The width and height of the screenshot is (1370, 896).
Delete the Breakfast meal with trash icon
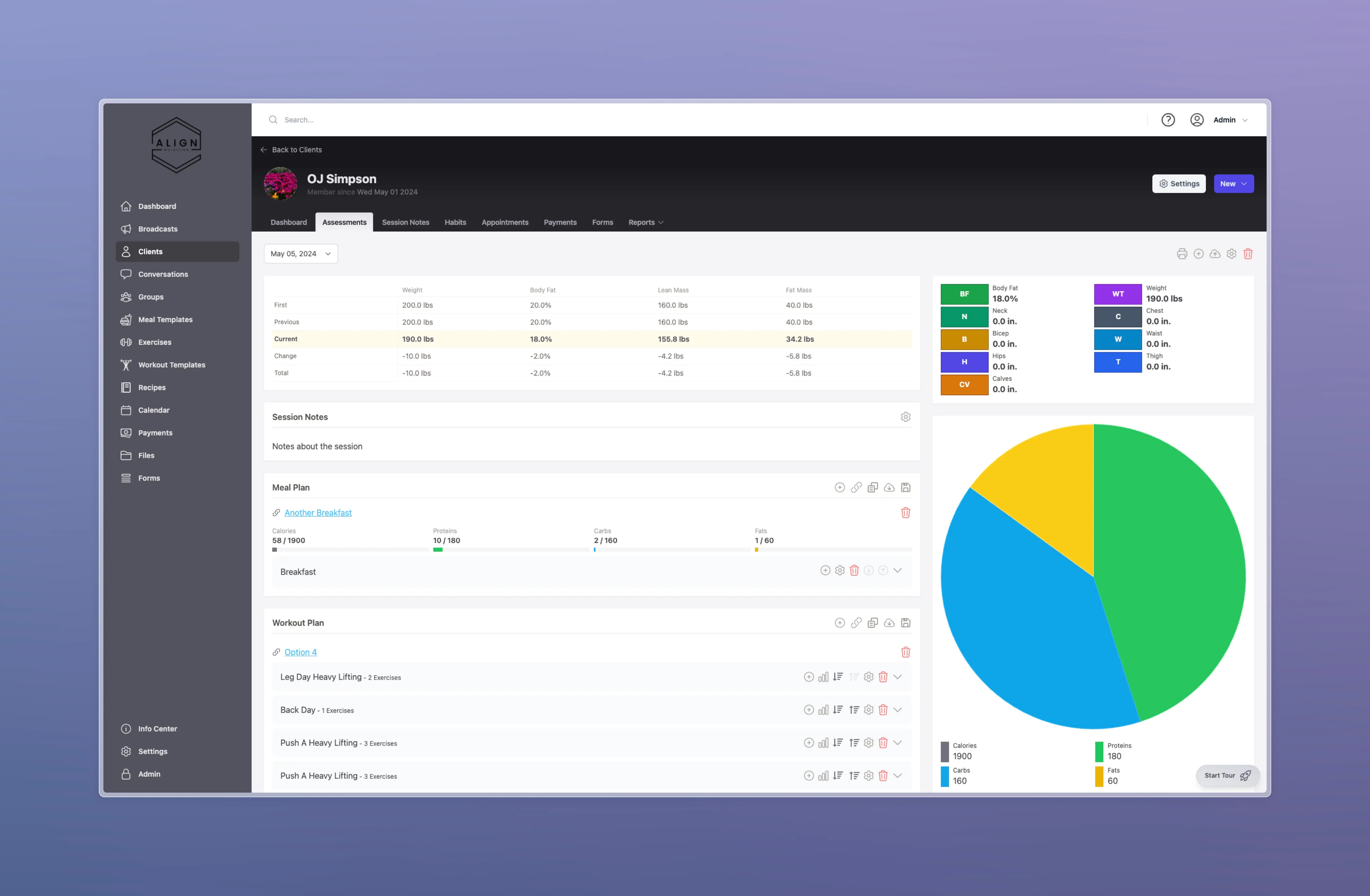click(x=854, y=570)
